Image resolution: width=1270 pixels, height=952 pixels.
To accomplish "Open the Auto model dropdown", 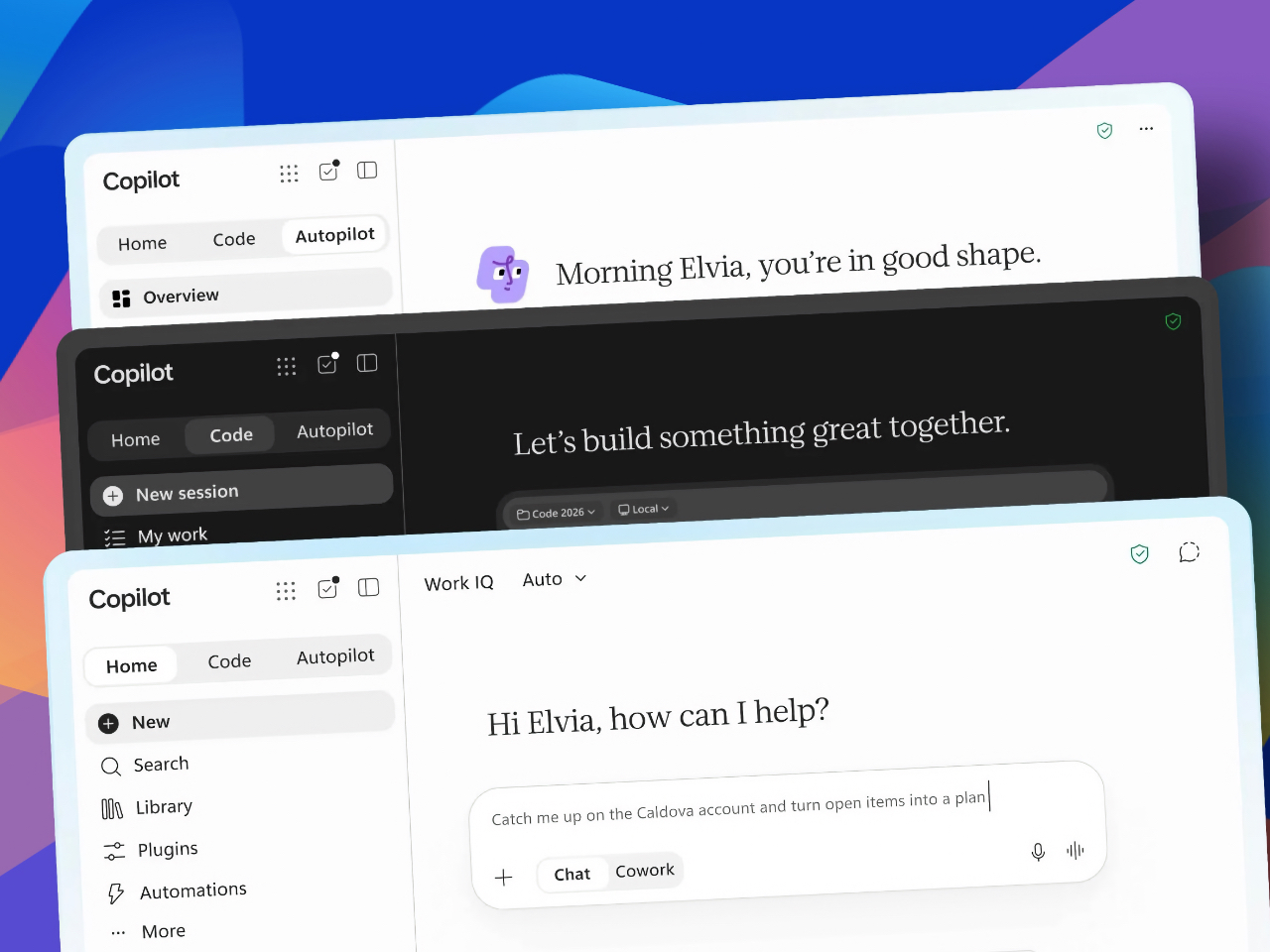I will pos(555,579).
